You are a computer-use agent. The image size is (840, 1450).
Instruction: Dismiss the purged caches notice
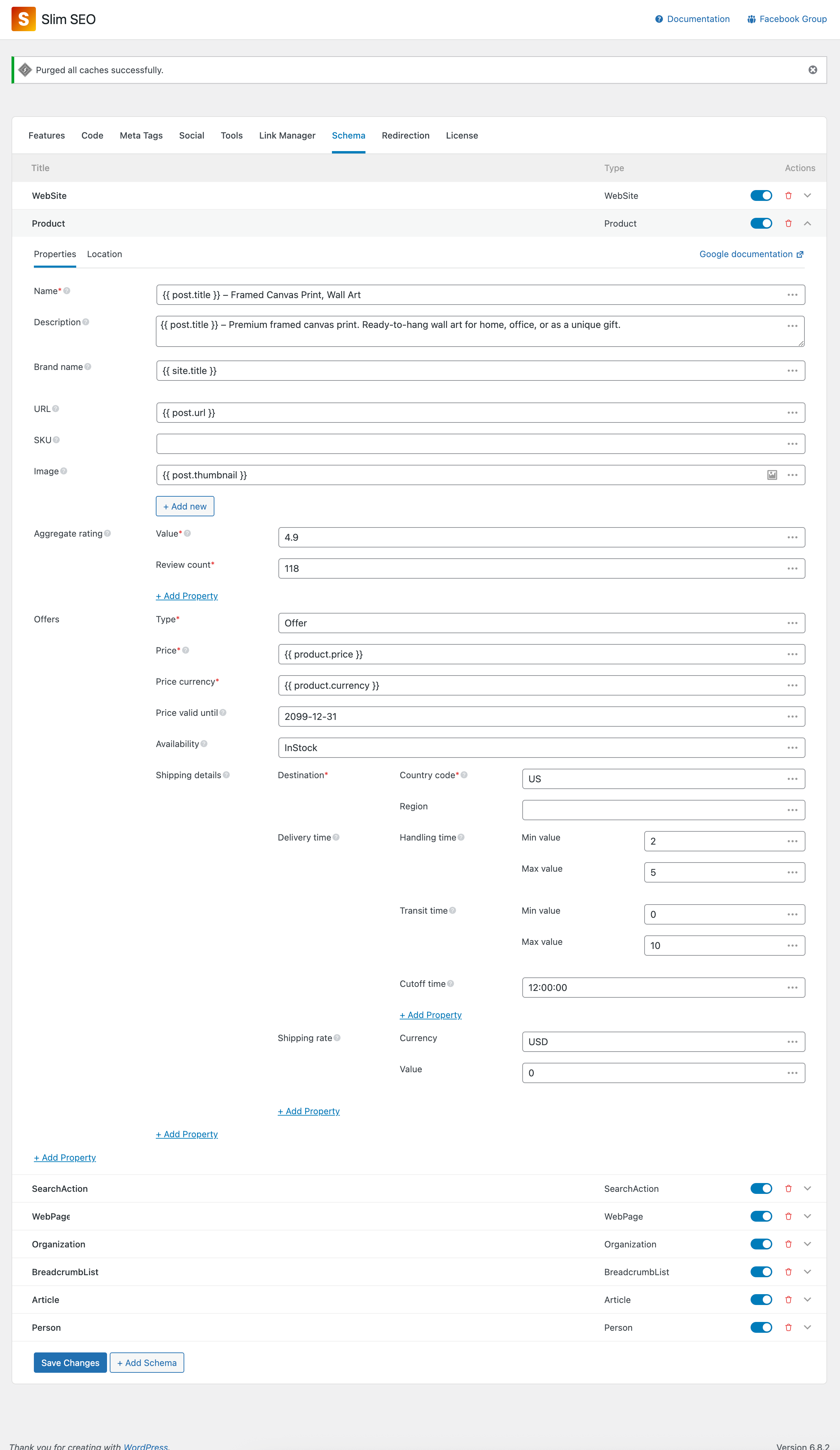pos(812,70)
